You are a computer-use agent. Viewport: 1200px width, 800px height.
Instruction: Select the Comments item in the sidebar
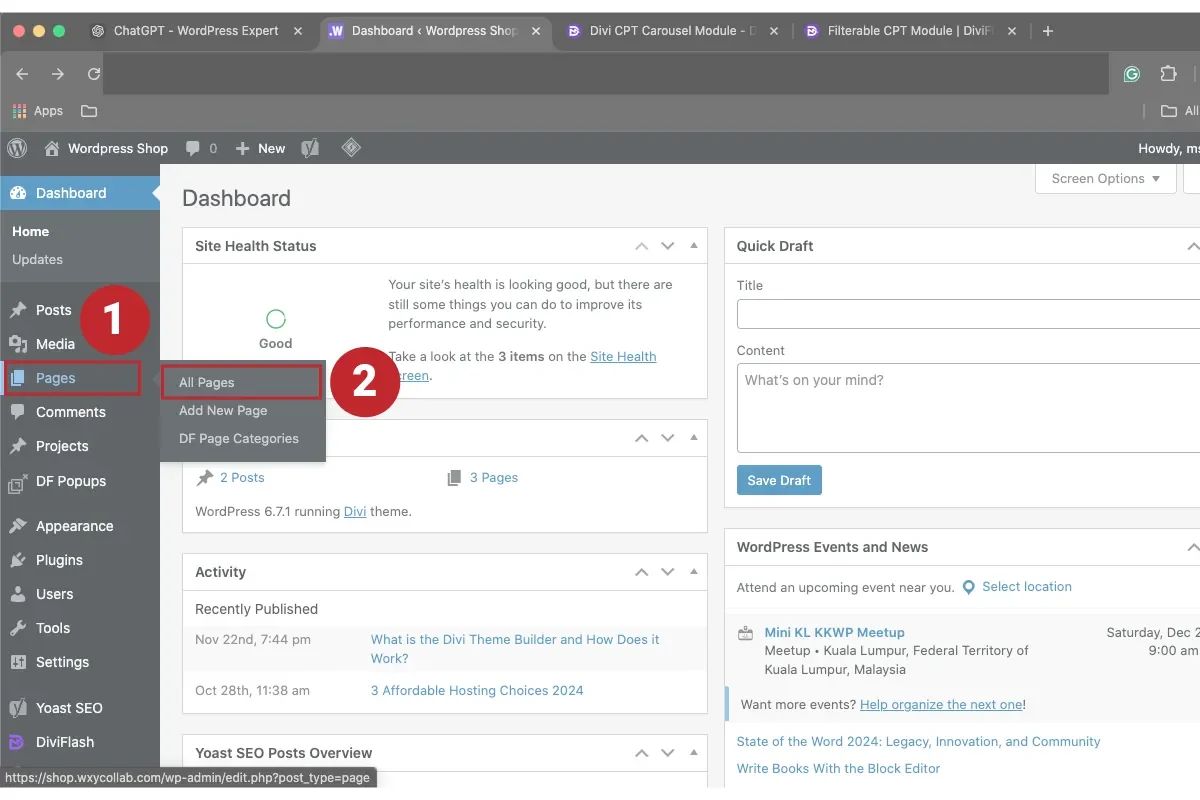70,411
